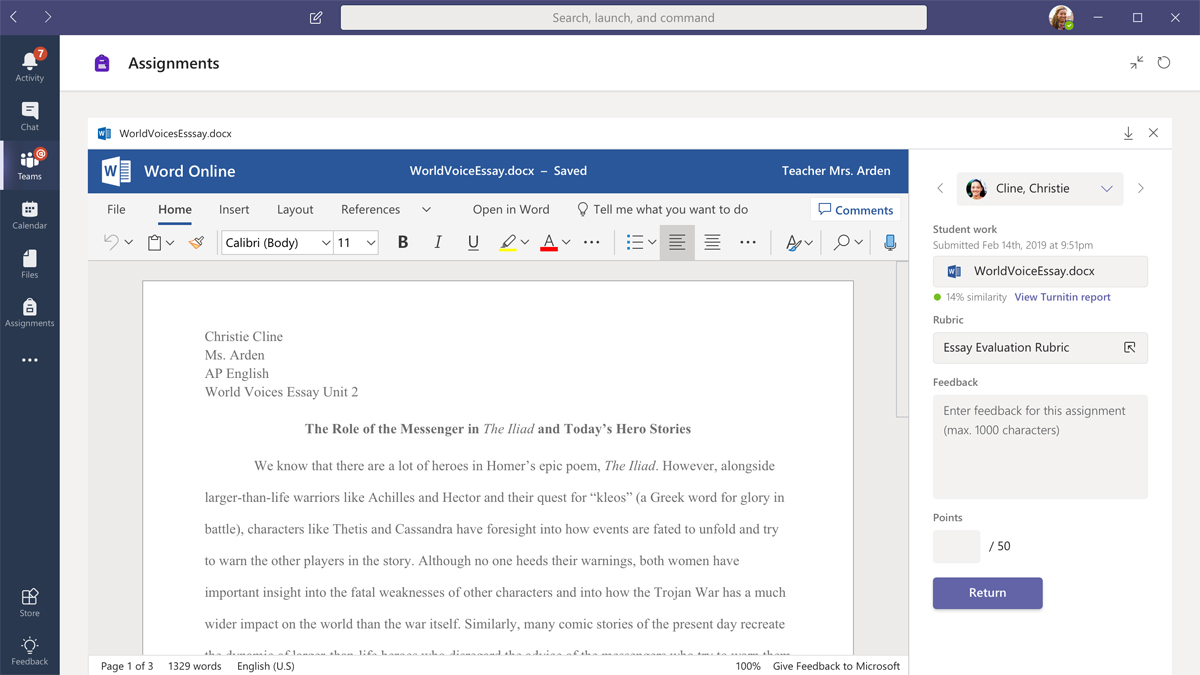Switch to Teams in the sidebar

pyautogui.click(x=30, y=165)
